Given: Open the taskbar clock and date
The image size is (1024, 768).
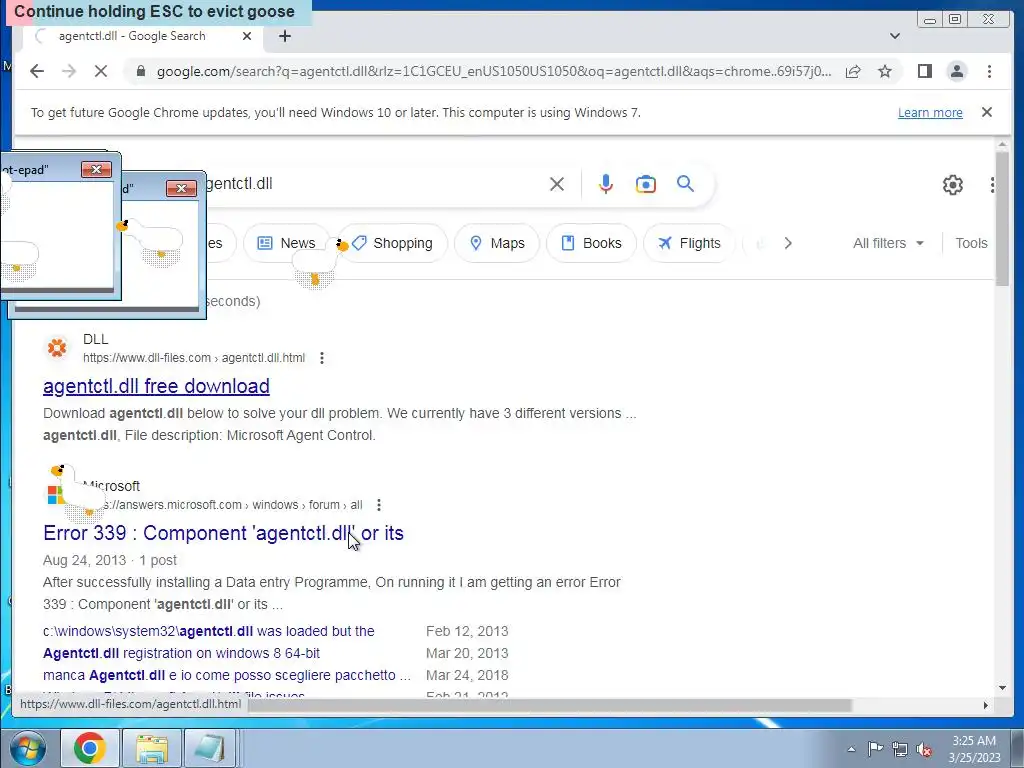Looking at the screenshot, I should tap(974, 748).
